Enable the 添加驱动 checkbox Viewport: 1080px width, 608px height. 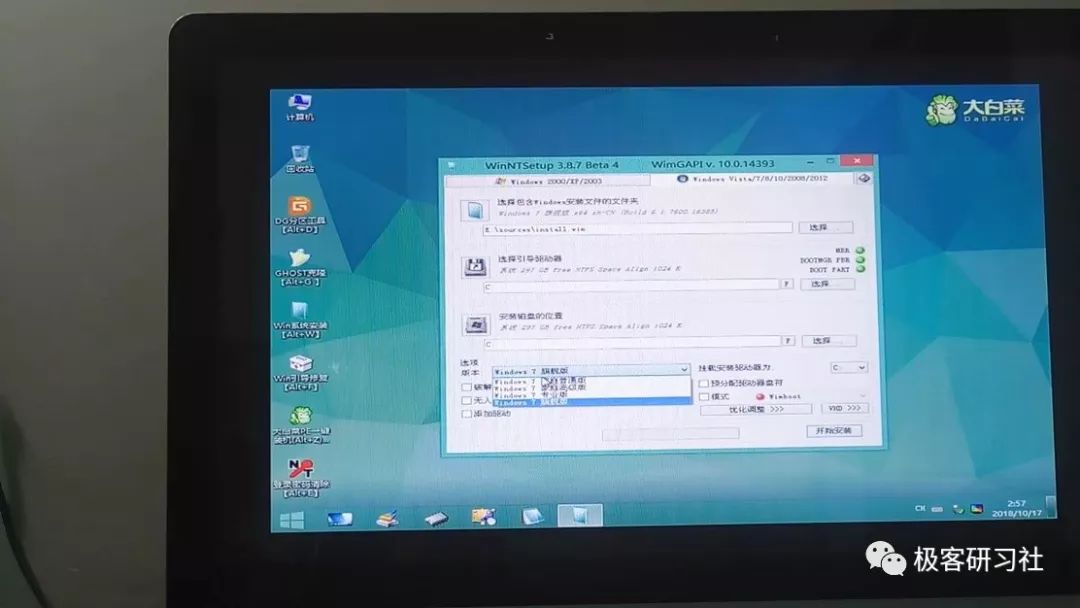pyautogui.click(x=466, y=414)
